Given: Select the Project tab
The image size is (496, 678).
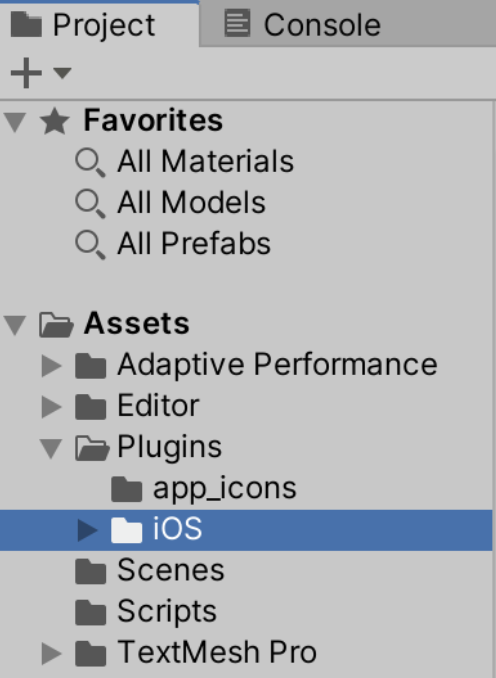Looking at the screenshot, I should [x=99, y=24].
